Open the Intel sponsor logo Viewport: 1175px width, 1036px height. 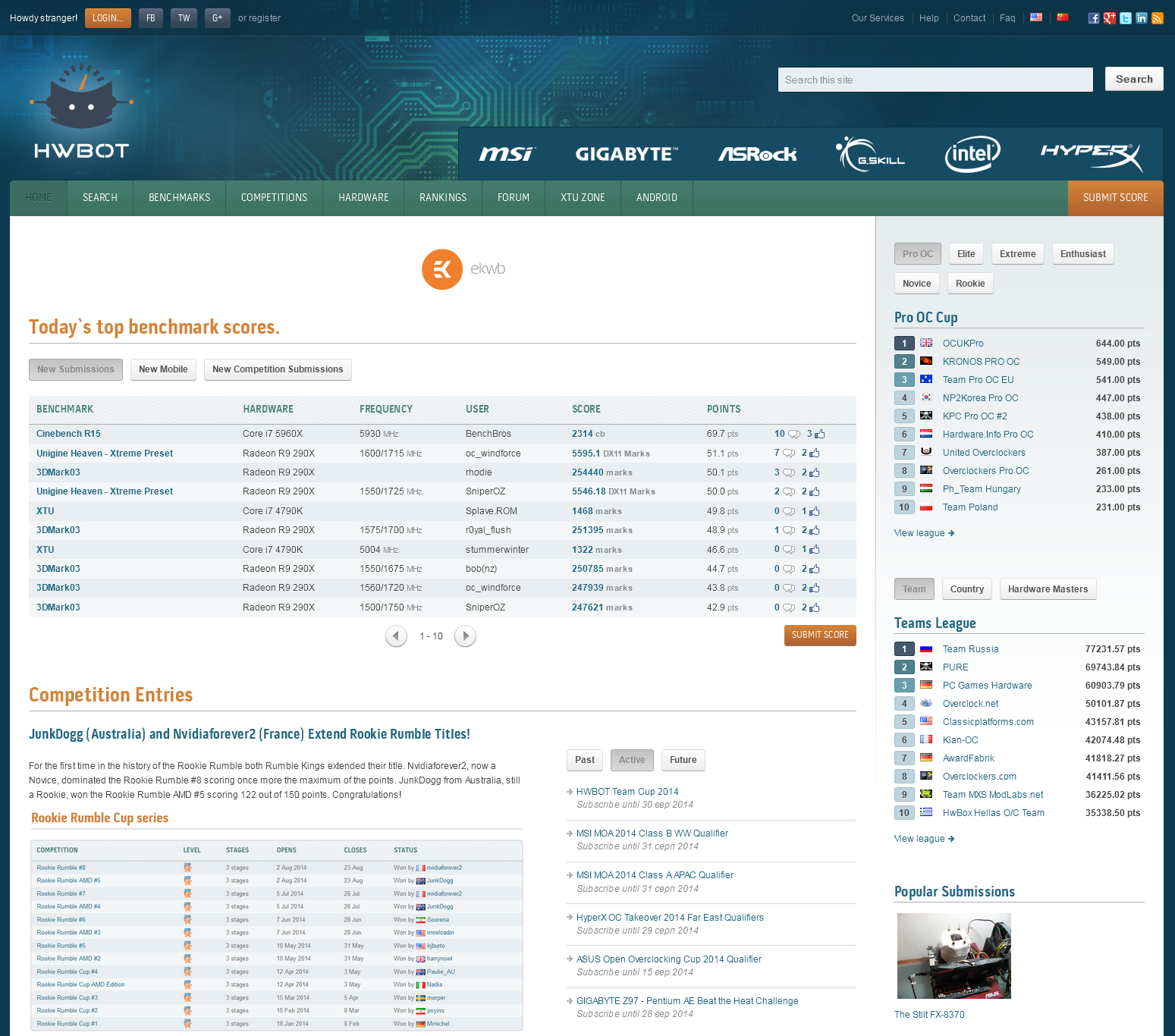tap(972, 154)
